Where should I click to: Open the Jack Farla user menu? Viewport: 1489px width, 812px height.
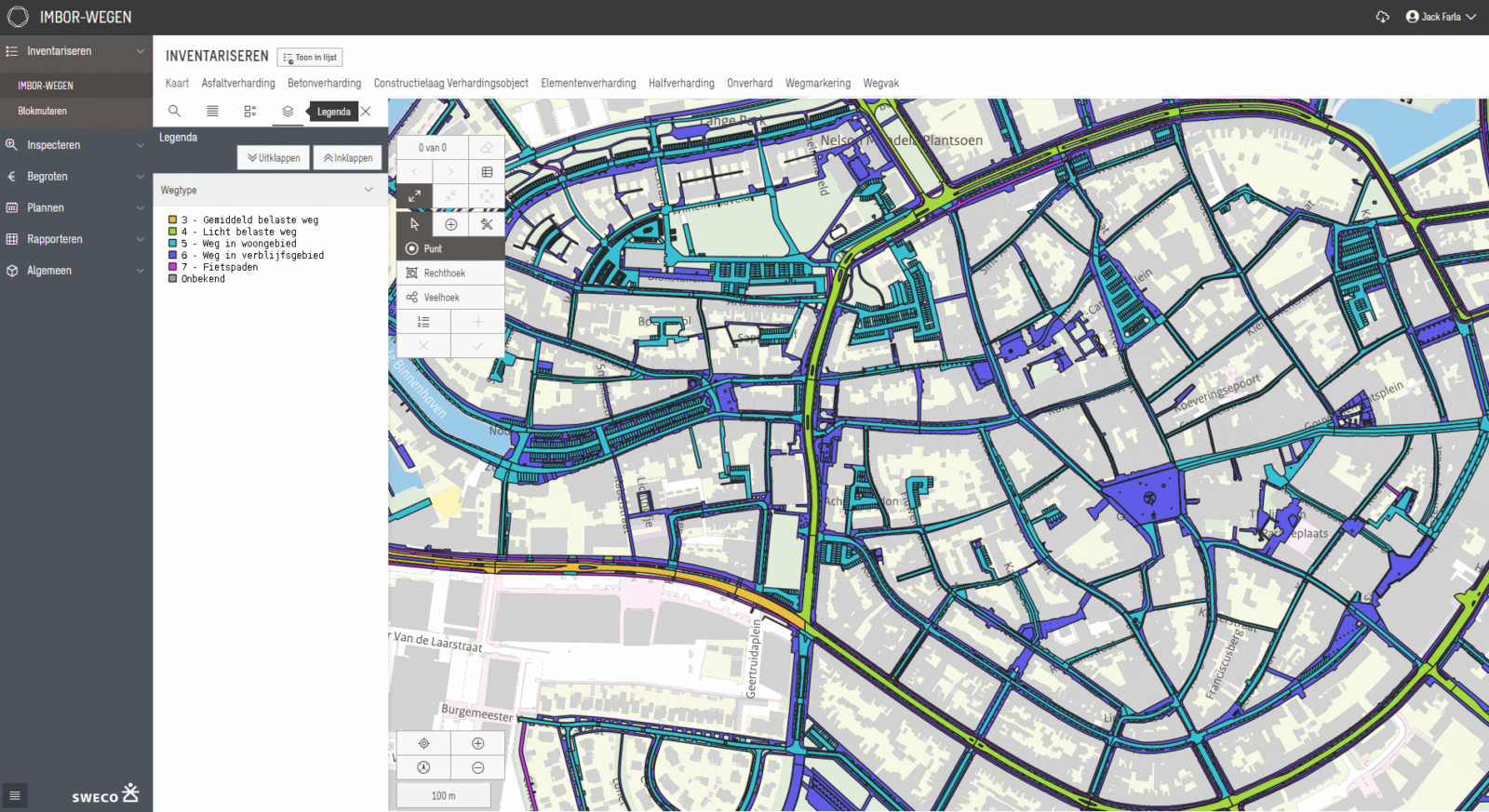[x=1442, y=17]
